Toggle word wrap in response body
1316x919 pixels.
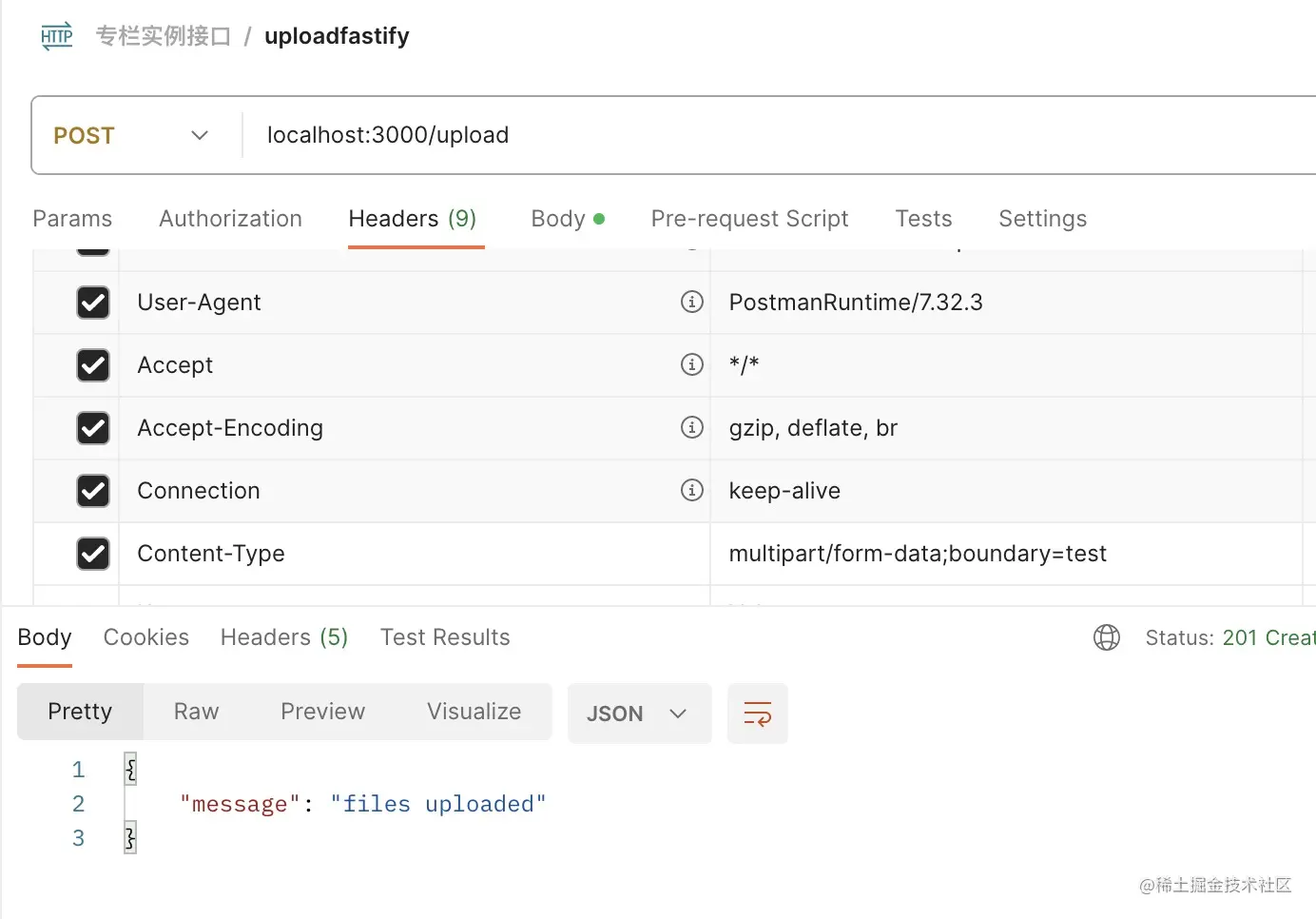(757, 714)
